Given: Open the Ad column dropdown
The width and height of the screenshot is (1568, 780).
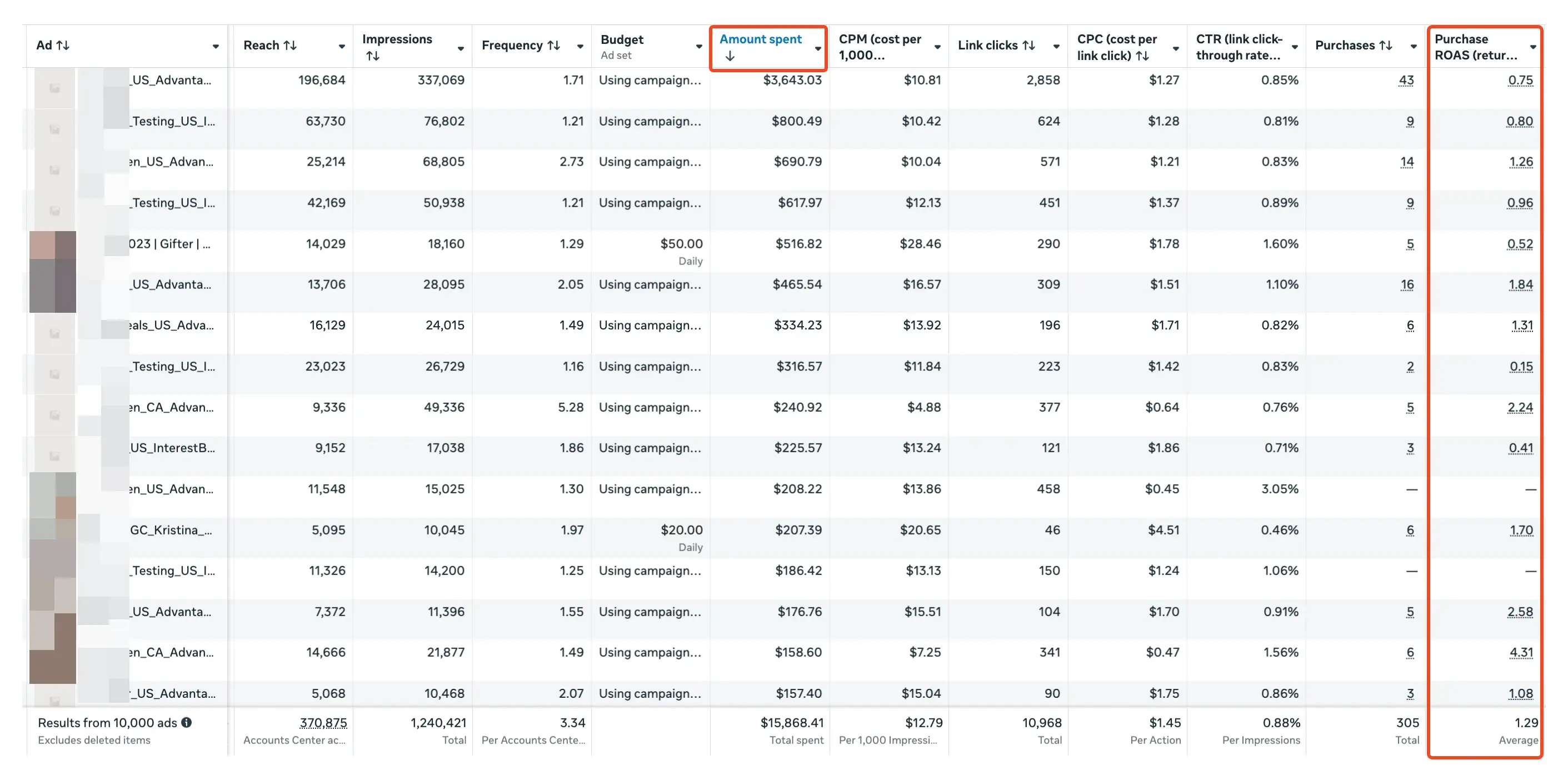Looking at the screenshot, I should pos(216,46).
